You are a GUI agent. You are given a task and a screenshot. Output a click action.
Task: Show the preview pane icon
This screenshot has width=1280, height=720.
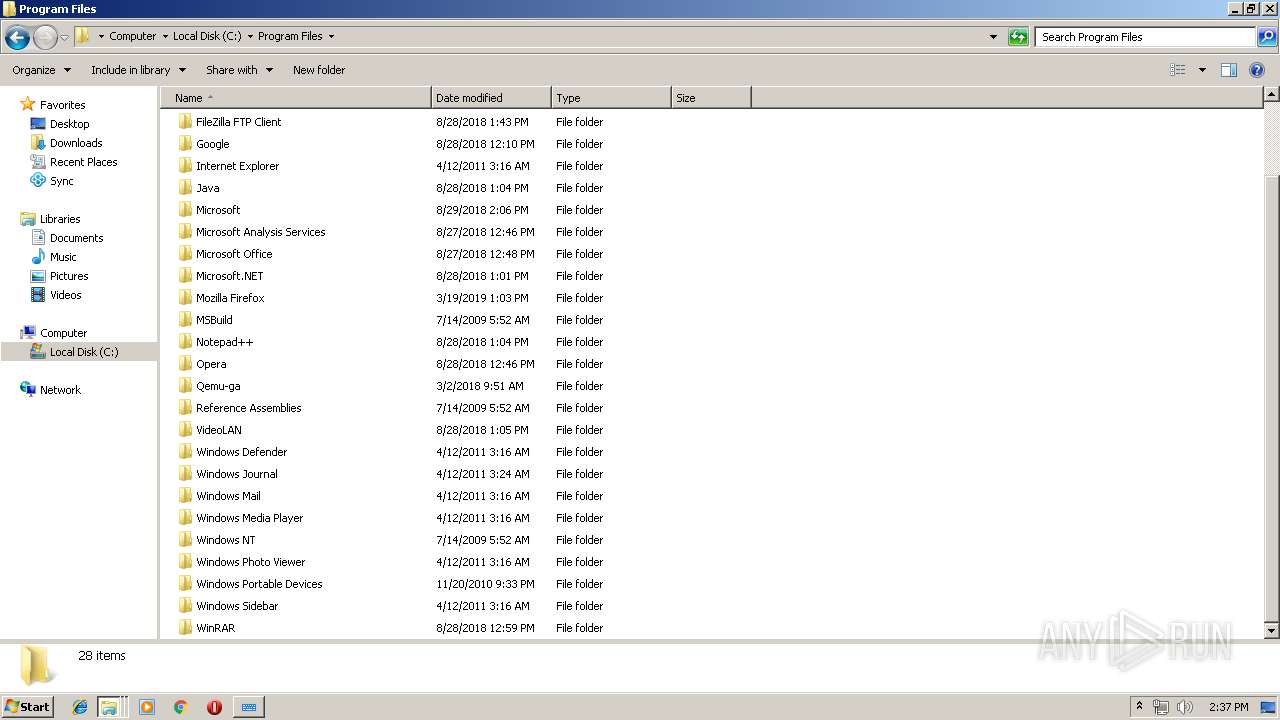1229,70
